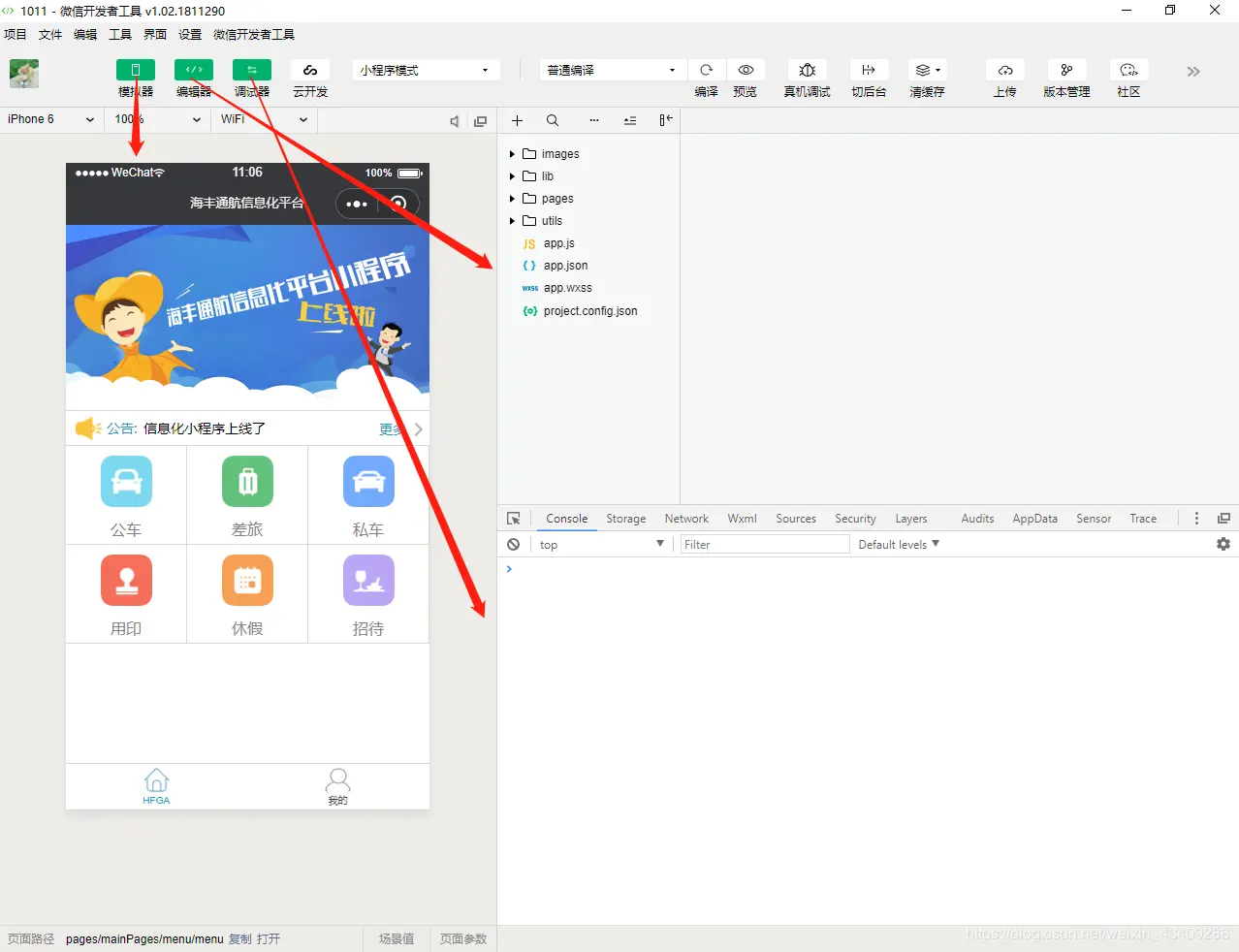This screenshot has width=1239, height=952.
Task: Open the 项目 menu
Action: pyautogui.click(x=16, y=34)
